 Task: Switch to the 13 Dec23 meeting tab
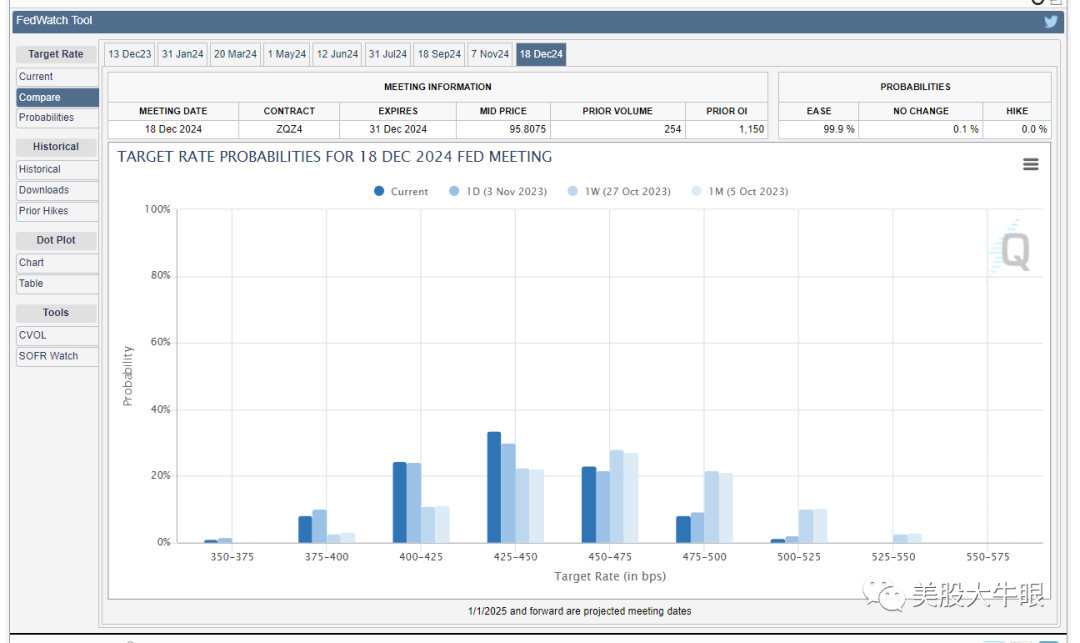129,54
